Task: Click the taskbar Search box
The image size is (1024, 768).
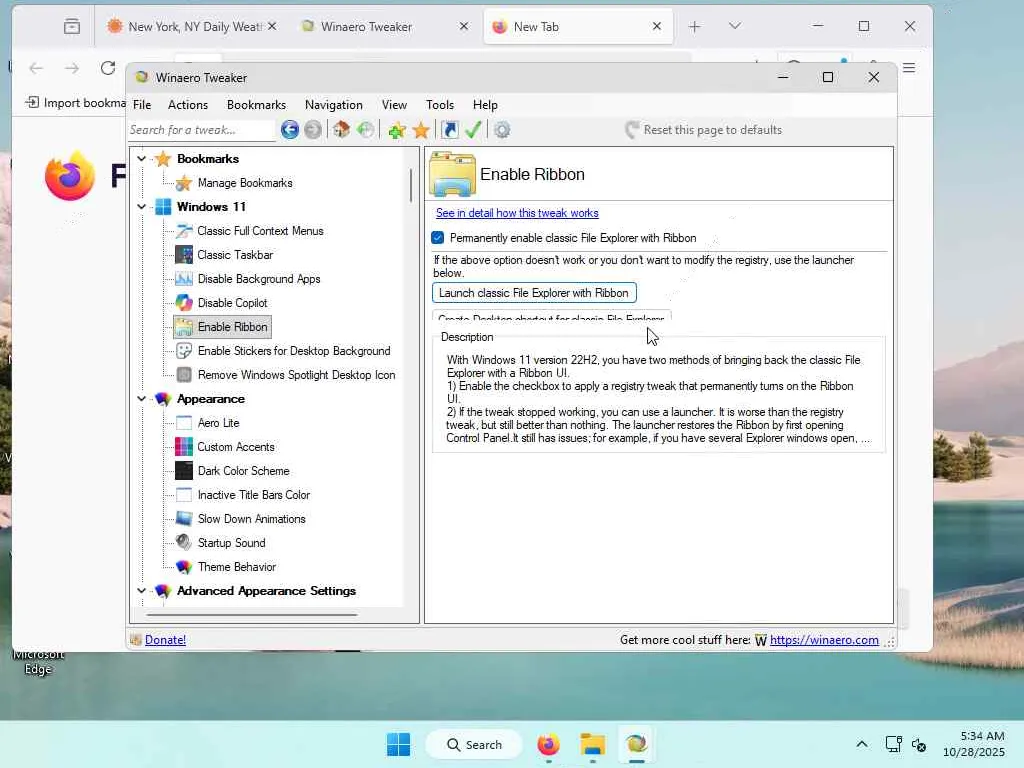Action: [x=474, y=744]
